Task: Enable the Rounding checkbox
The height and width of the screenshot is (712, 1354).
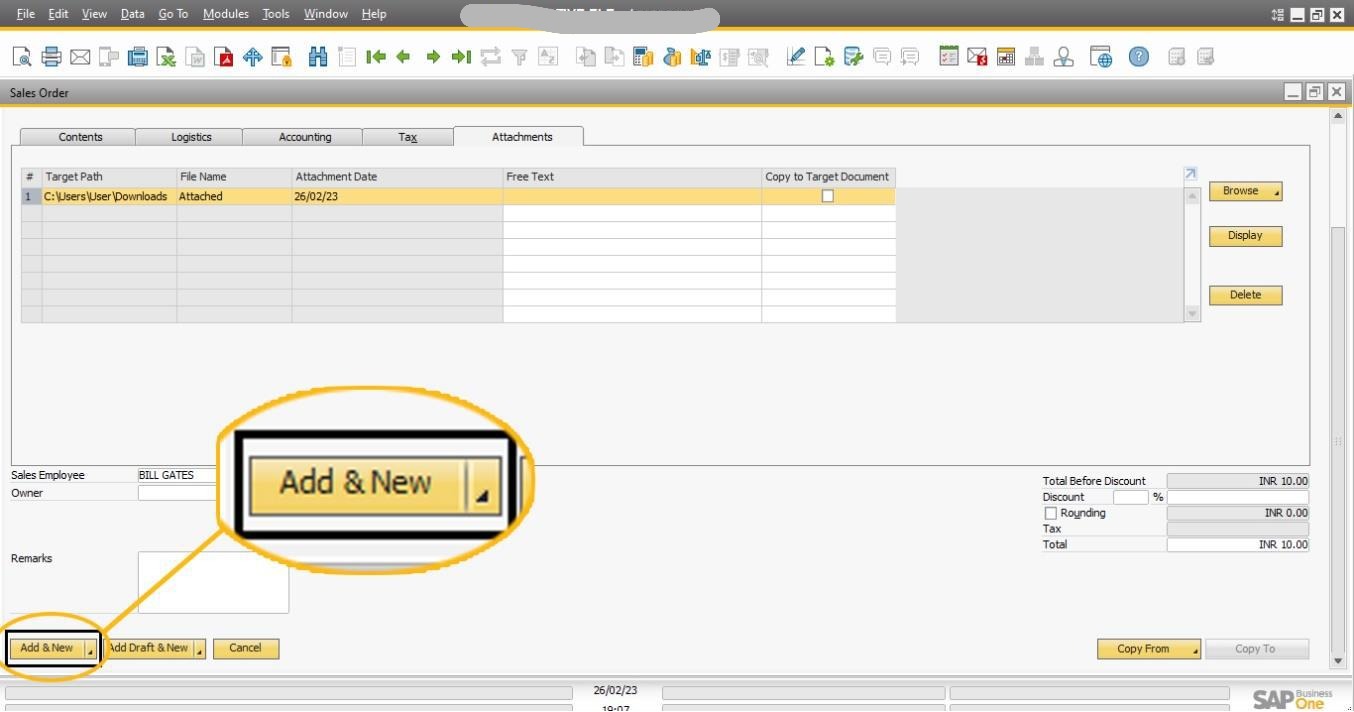Action: (x=1051, y=513)
